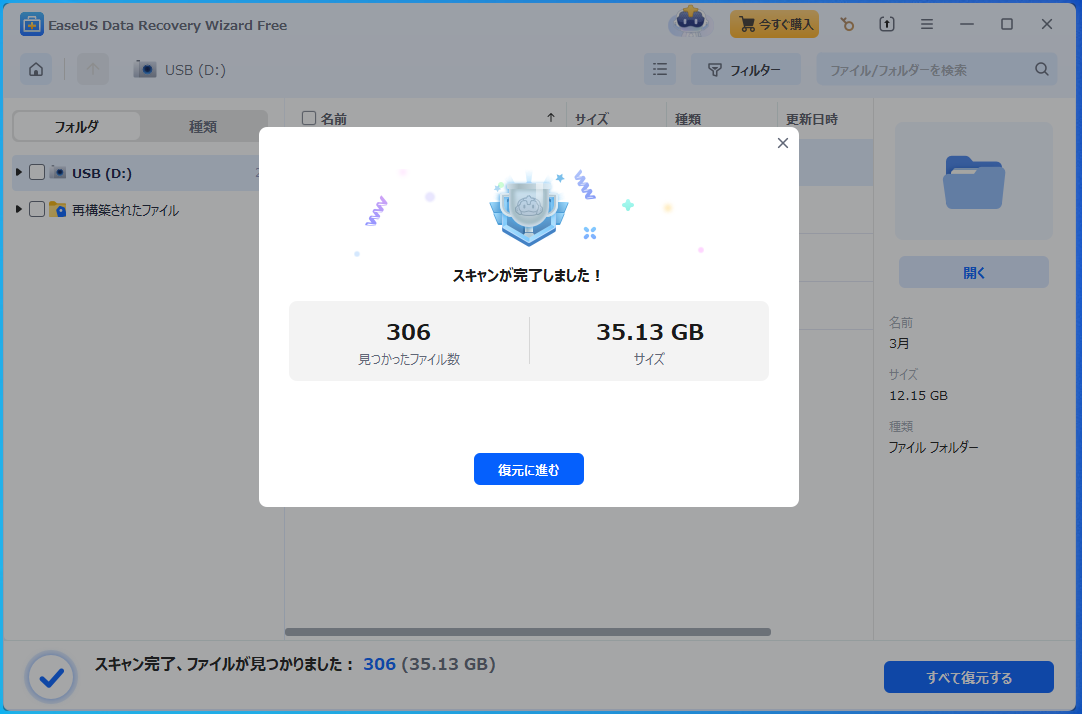Sort by the 更新日時 column header

coord(812,119)
